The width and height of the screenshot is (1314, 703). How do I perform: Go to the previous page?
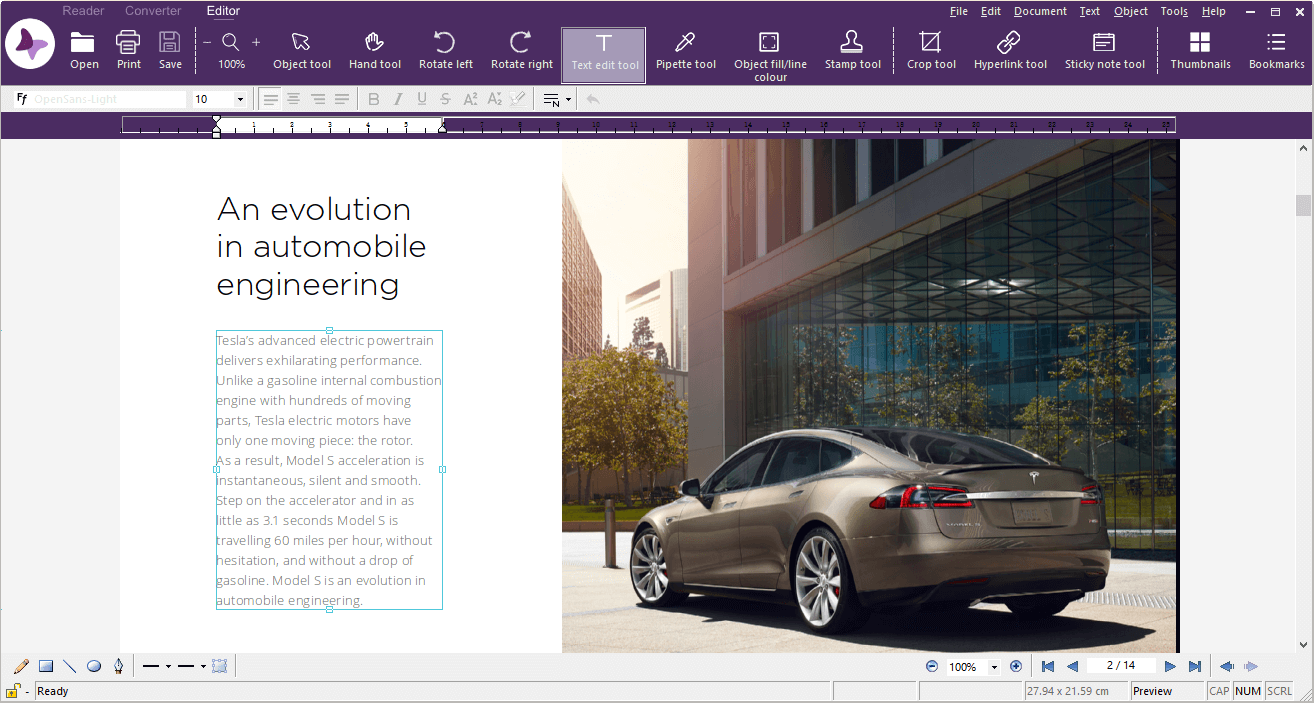(x=1072, y=666)
